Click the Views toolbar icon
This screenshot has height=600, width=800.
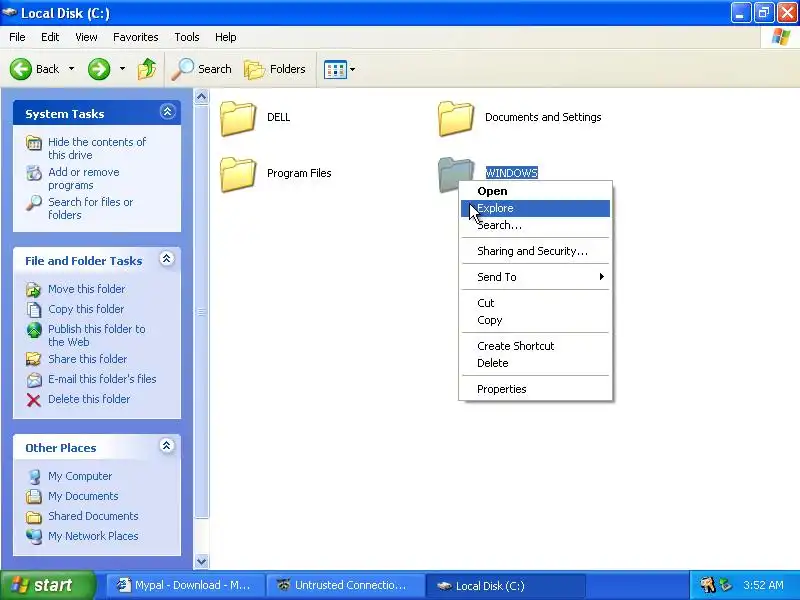point(335,69)
